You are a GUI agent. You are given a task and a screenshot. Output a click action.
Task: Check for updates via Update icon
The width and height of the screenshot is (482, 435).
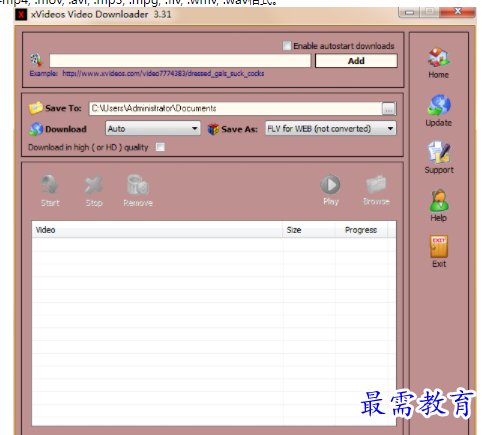(439, 105)
